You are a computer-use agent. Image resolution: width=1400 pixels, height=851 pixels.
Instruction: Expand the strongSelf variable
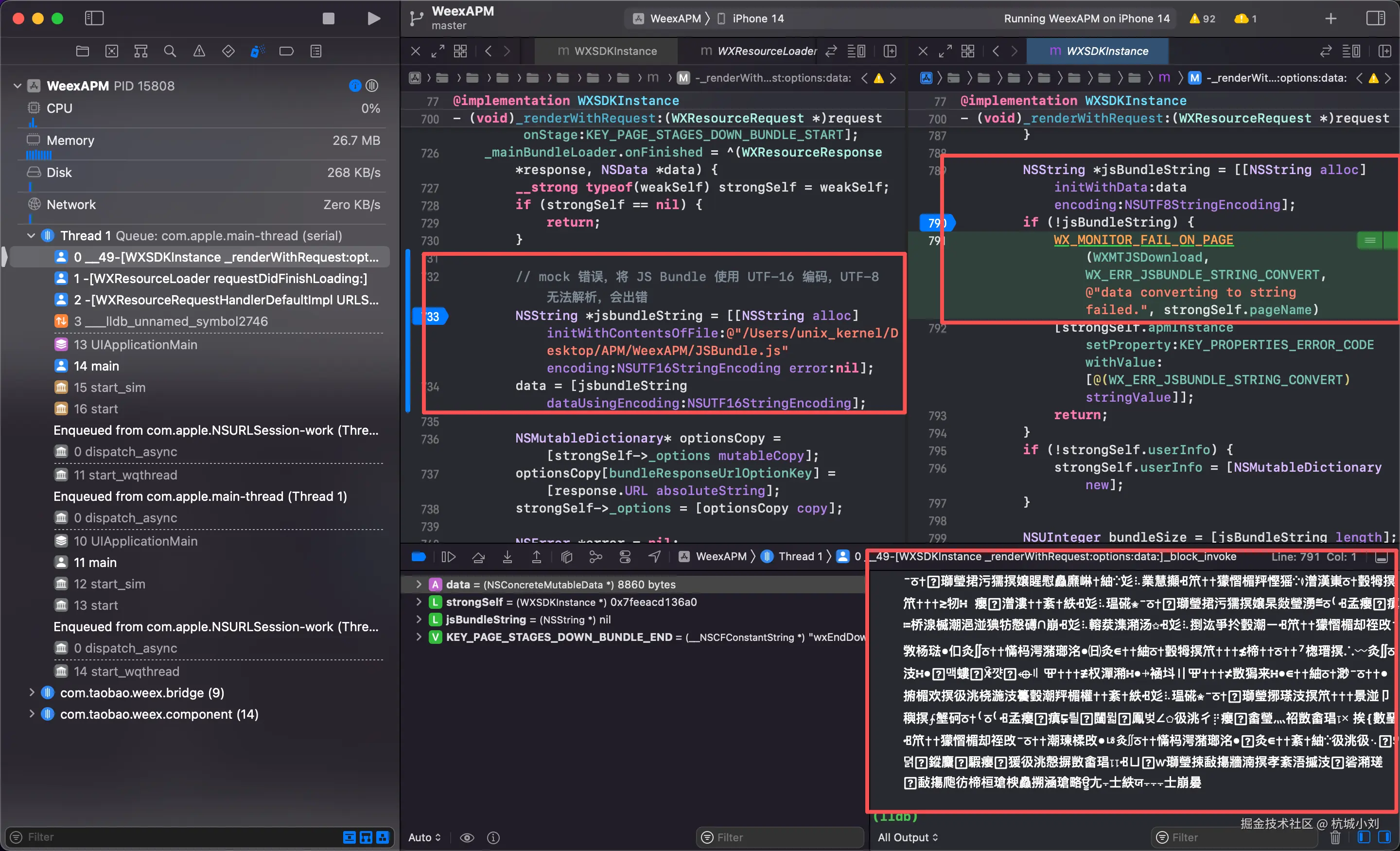point(420,602)
